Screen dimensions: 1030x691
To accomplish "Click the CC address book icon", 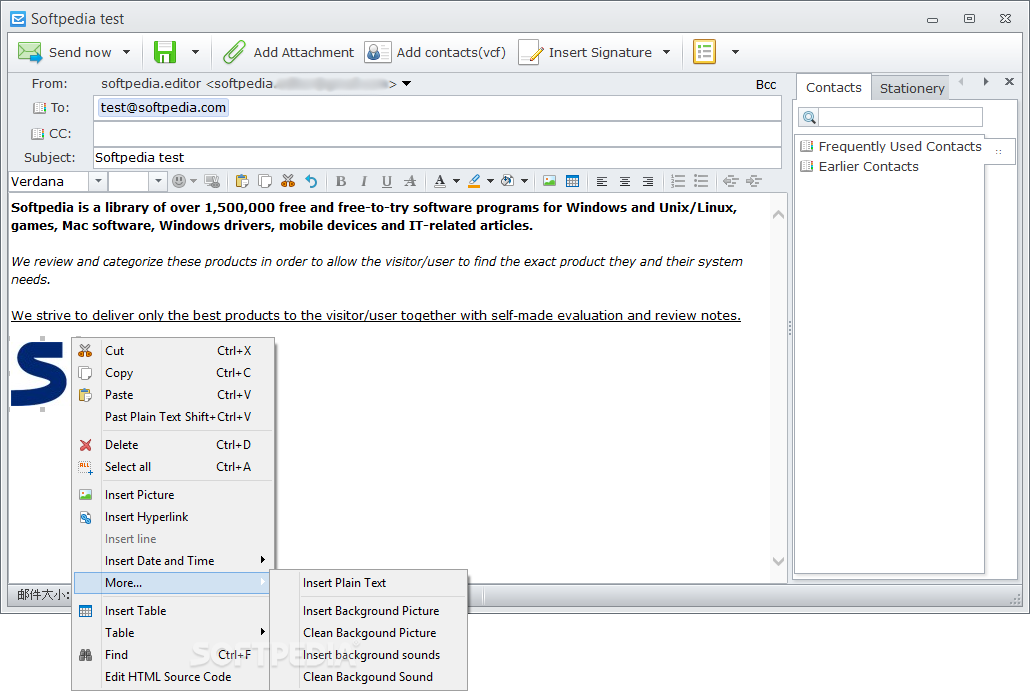I will point(38,134).
